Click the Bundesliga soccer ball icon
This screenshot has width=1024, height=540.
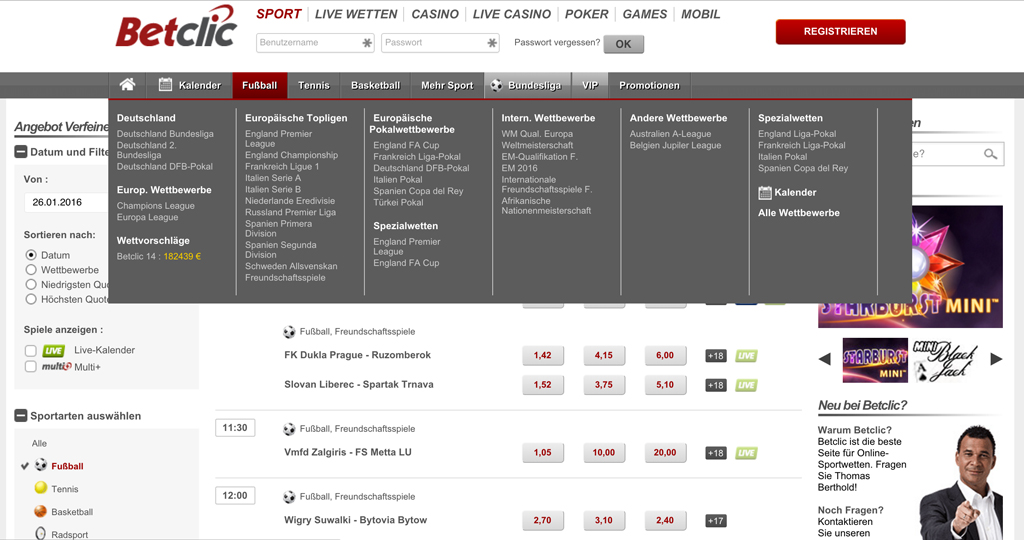click(x=496, y=85)
